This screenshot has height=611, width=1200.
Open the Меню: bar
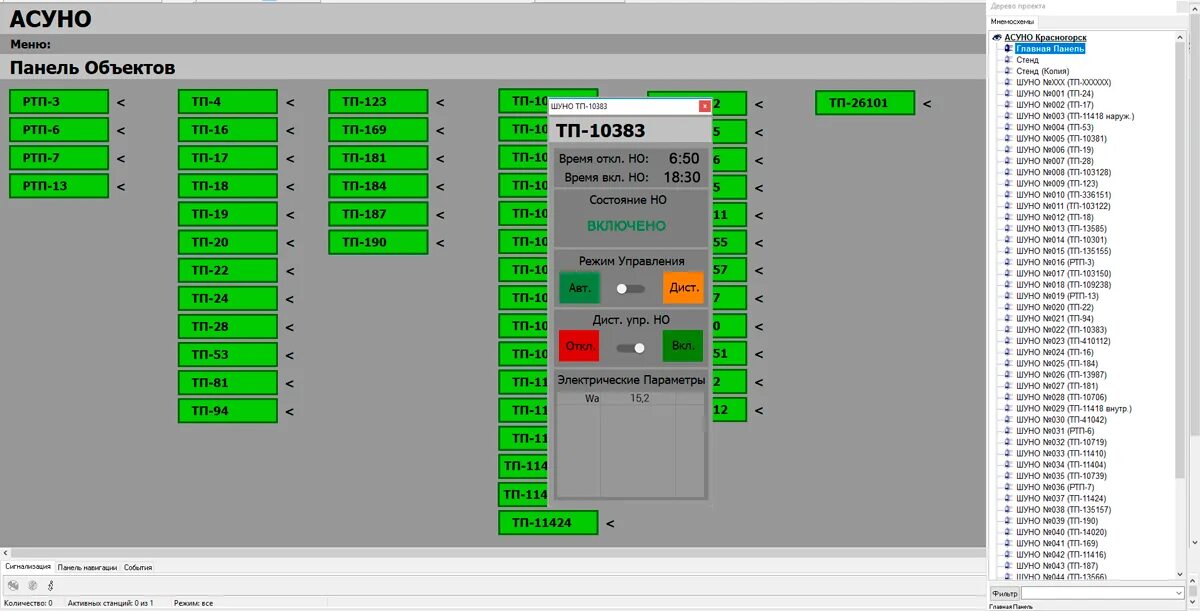(x=31, y=44)
